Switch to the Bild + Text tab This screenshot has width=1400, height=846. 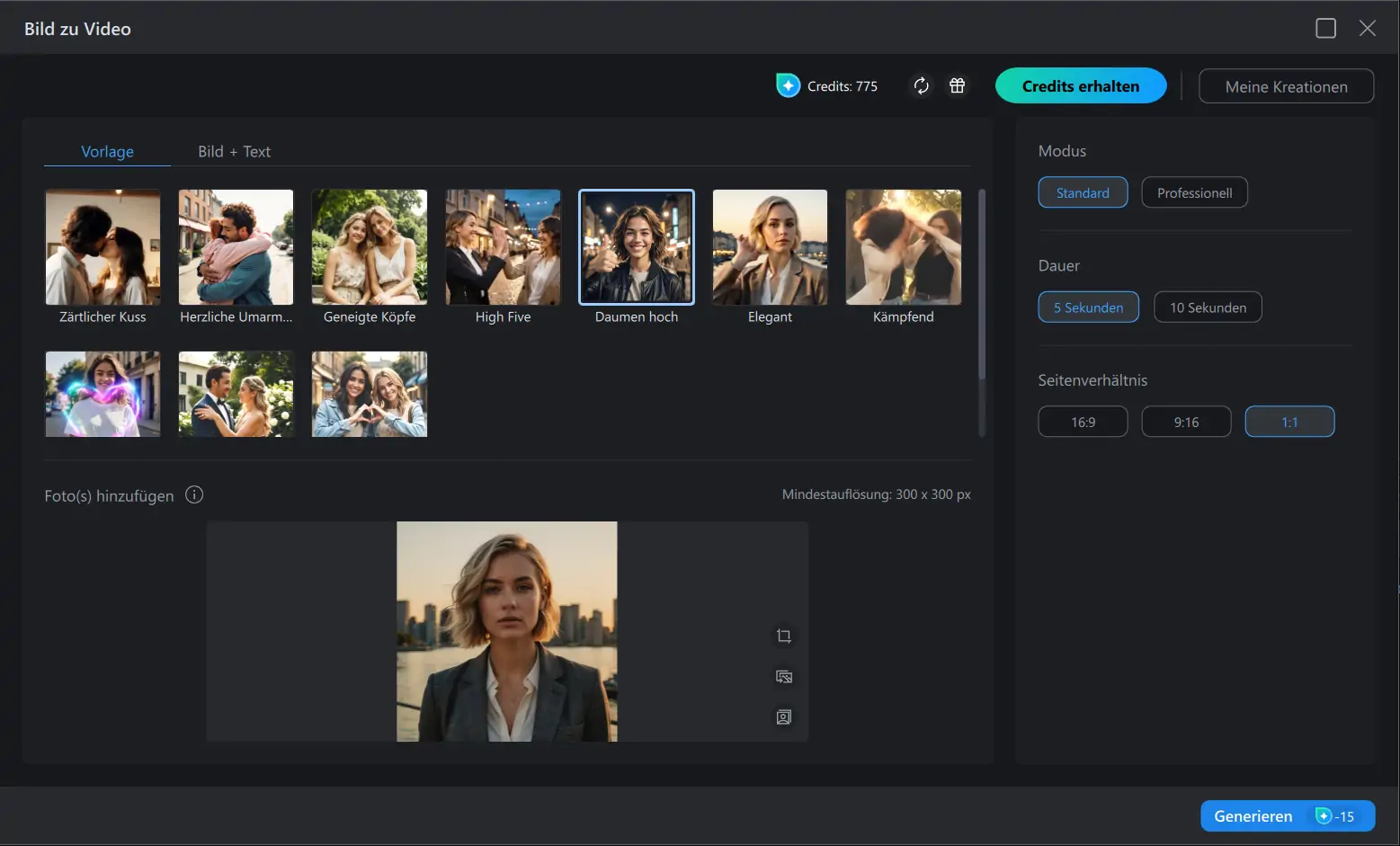point(234,151)
